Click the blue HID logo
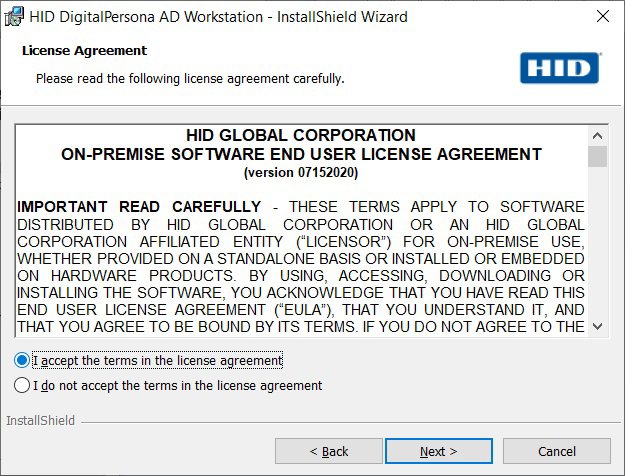The image size is (625, 476). tap(559, 68)
